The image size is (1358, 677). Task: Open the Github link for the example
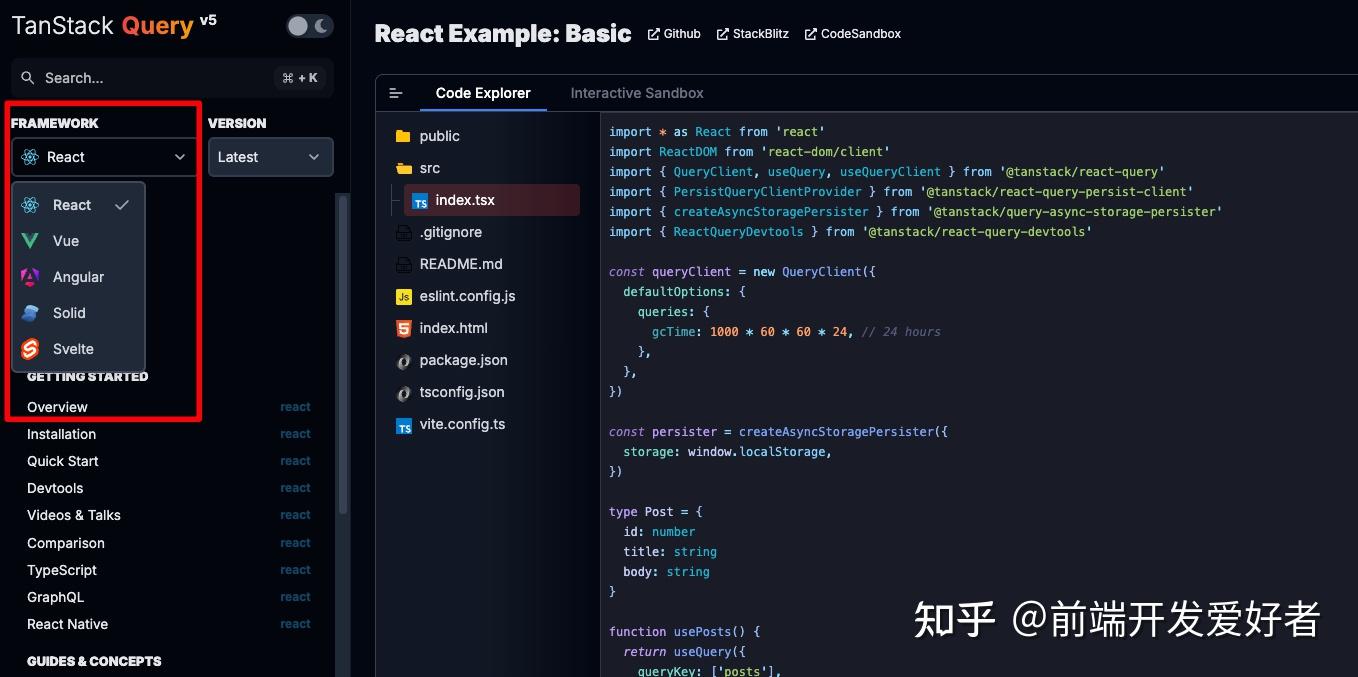click(674, 34)
